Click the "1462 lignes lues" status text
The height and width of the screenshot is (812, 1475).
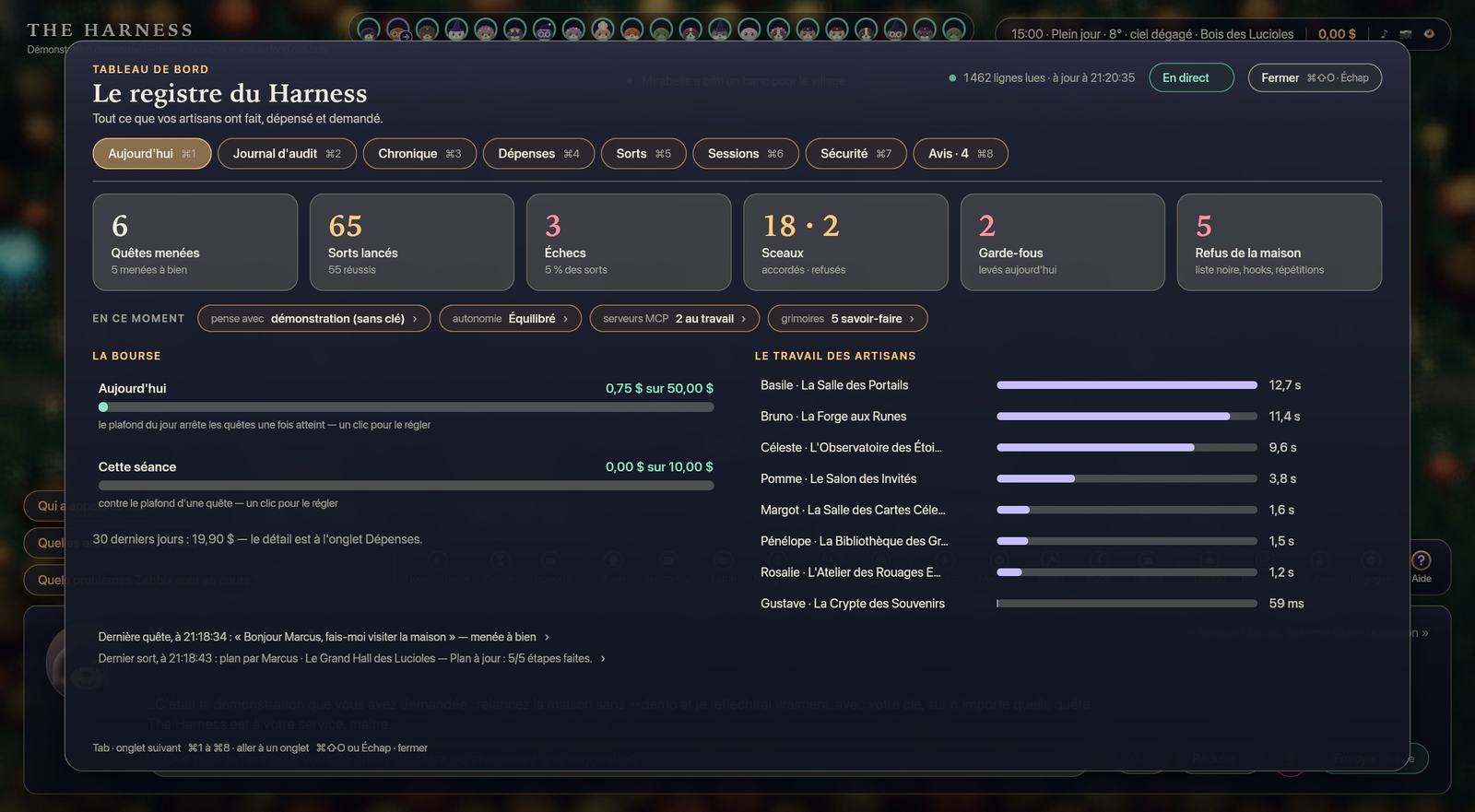tap(1004, 77)
